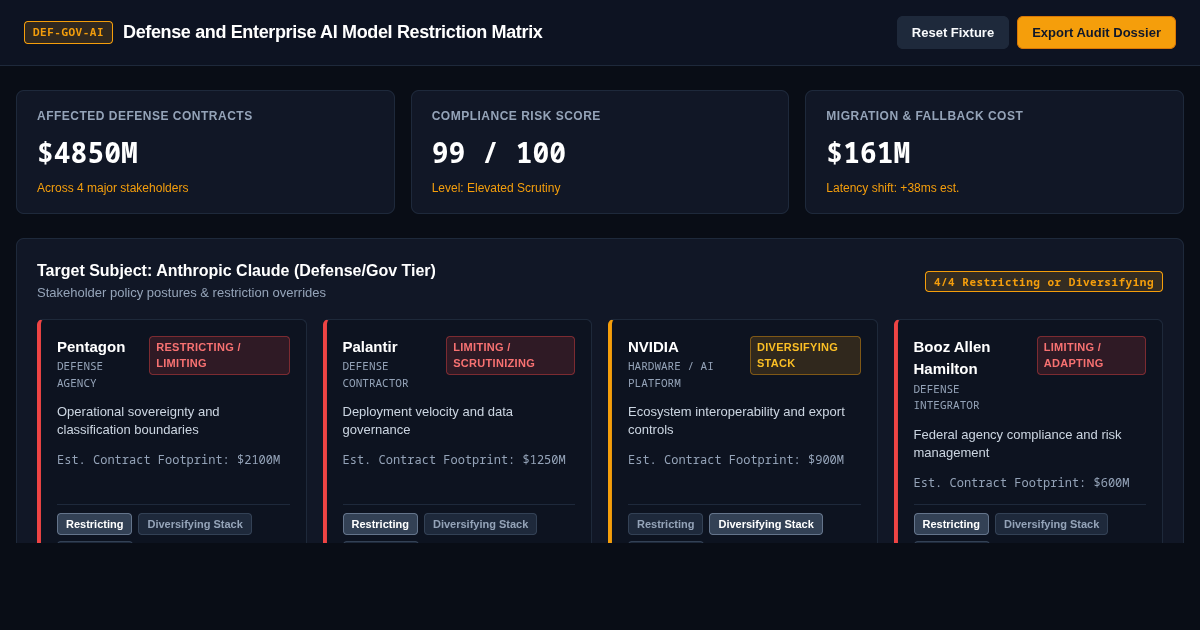Click Federal agency compliance and risk management text
The width and height of the screenshot is (1200, 630).
tap(1018, 444)
